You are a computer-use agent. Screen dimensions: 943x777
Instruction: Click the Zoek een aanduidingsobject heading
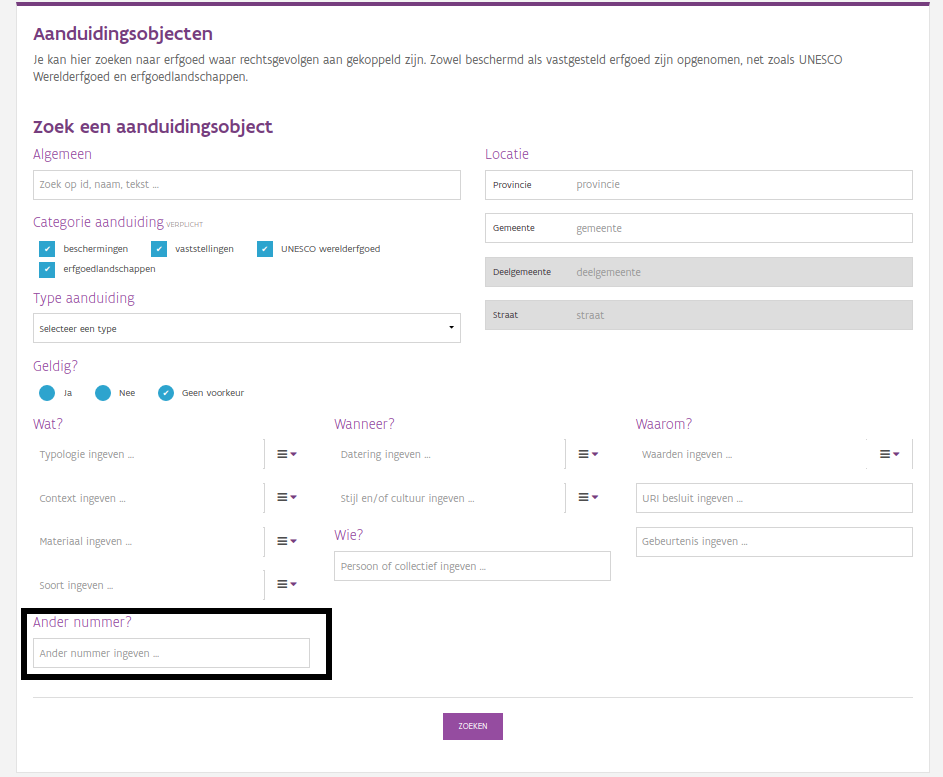click(x=153, y=127)
